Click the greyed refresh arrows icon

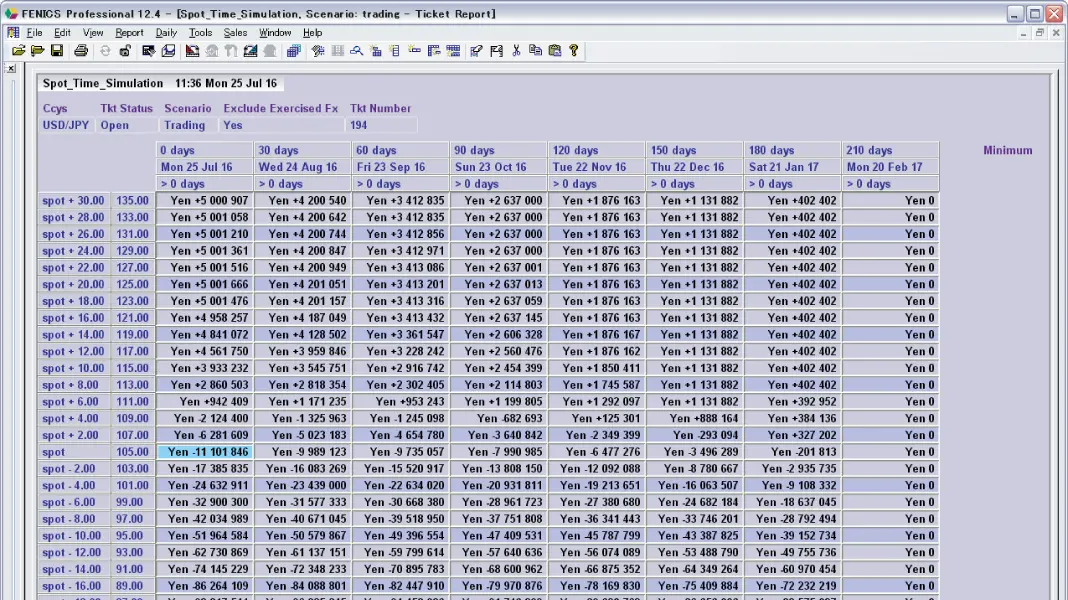click(105, 50)
